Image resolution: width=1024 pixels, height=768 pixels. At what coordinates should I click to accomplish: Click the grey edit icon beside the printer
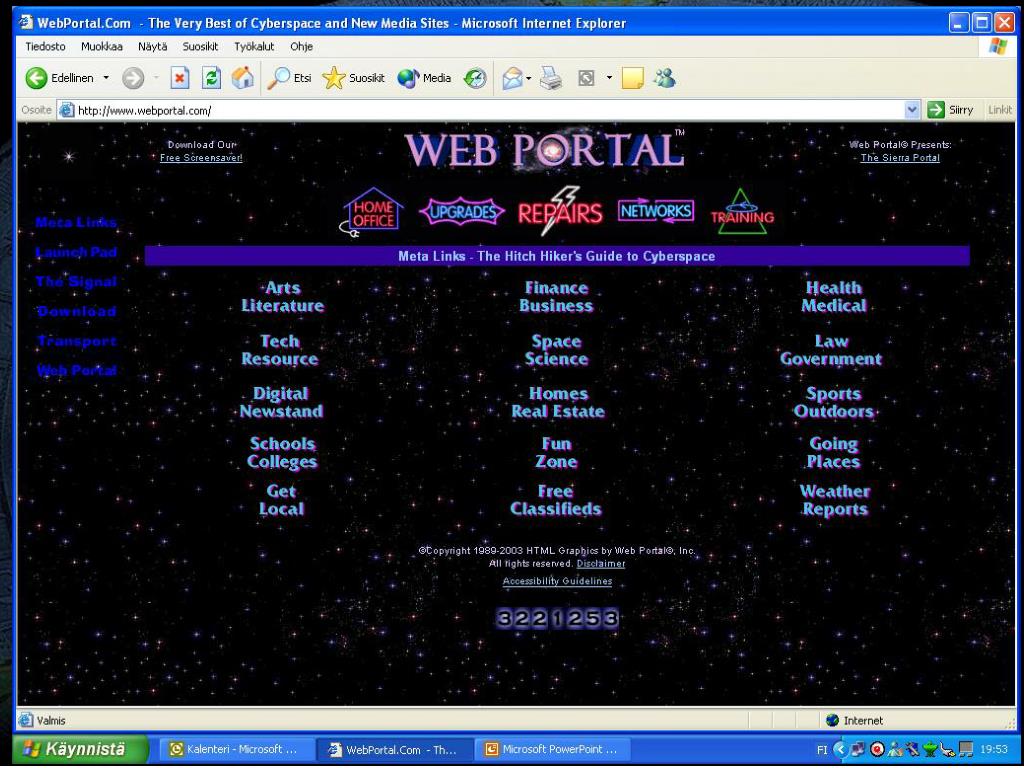[x=586, y=78]
